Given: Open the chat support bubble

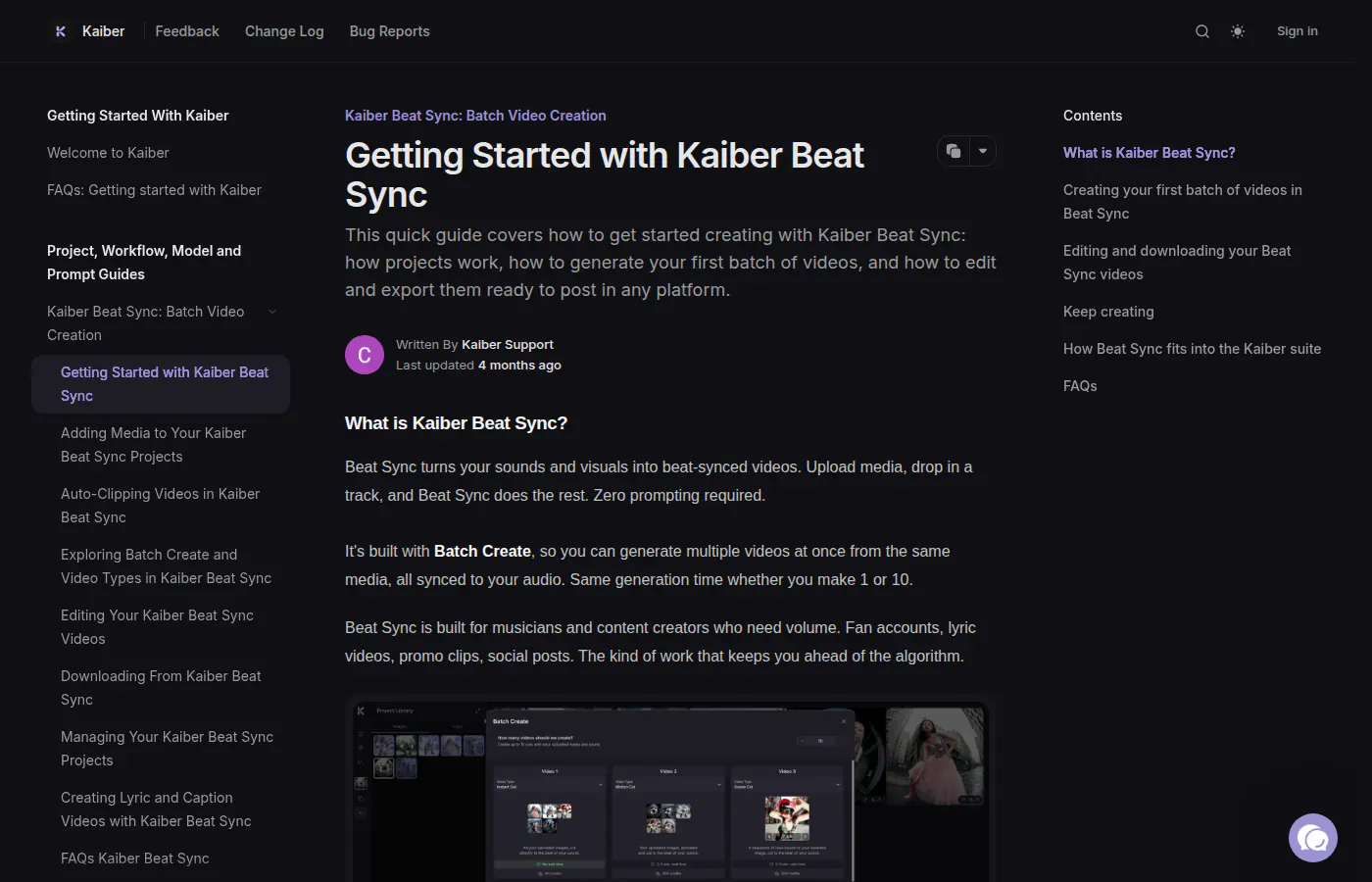Looking at the screenshot, I should pos(1313,838).
